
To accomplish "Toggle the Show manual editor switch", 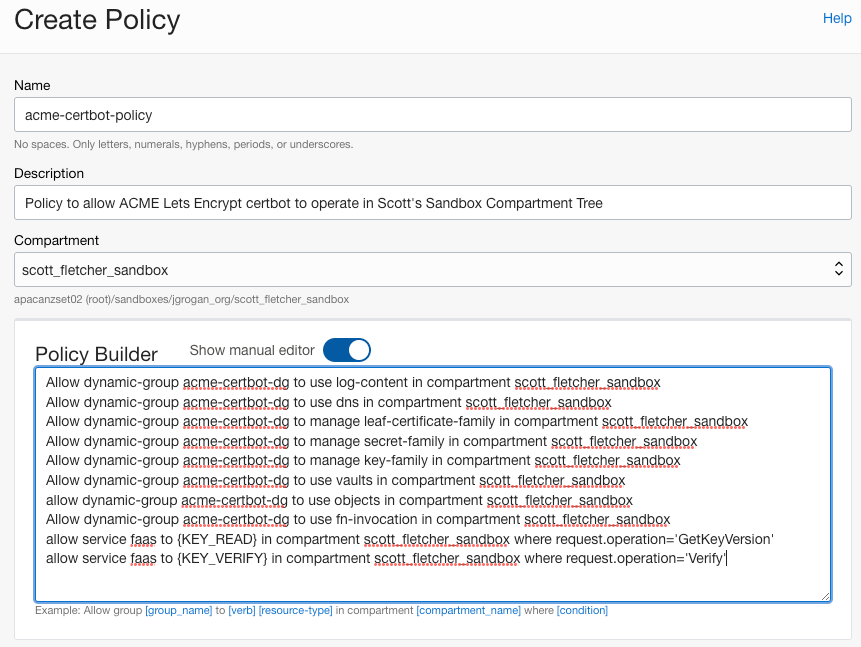I will [x=347, y=350].
